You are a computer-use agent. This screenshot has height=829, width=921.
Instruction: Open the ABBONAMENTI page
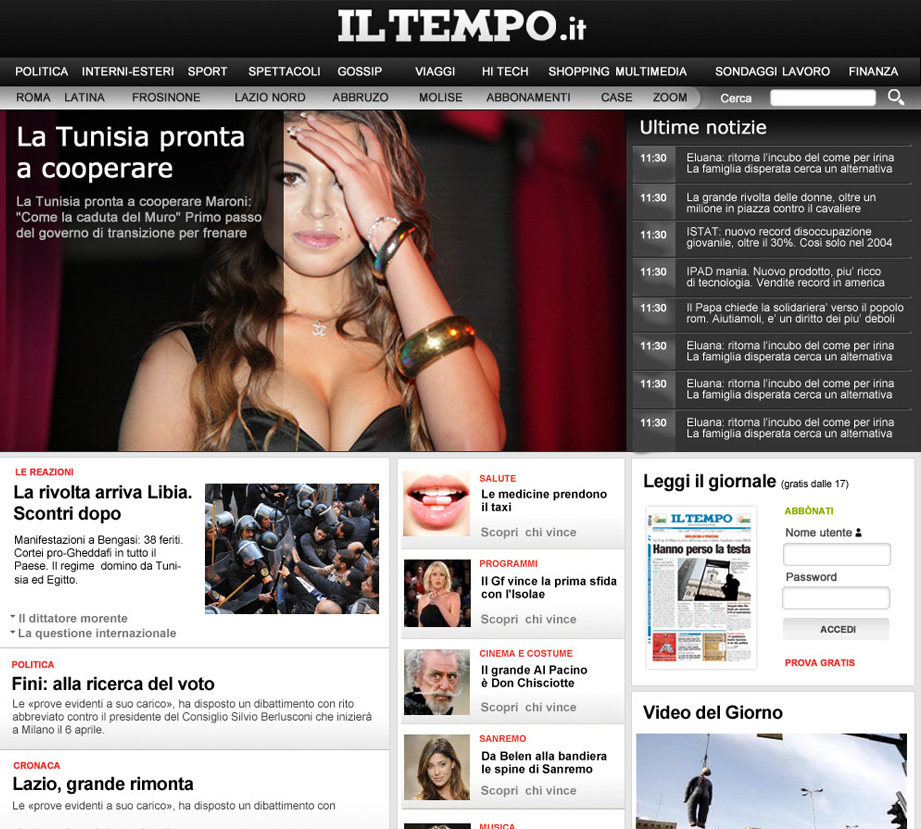(x=528, y=98)
